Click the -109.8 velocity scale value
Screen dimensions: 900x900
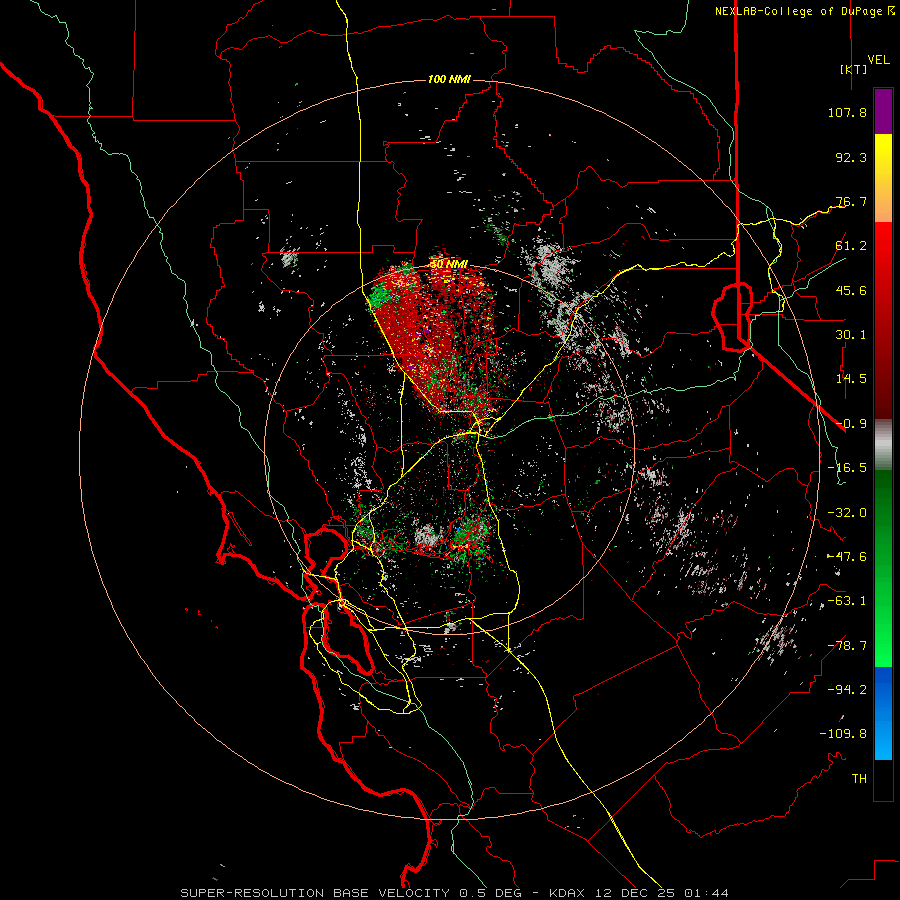(x=843, y=734)
